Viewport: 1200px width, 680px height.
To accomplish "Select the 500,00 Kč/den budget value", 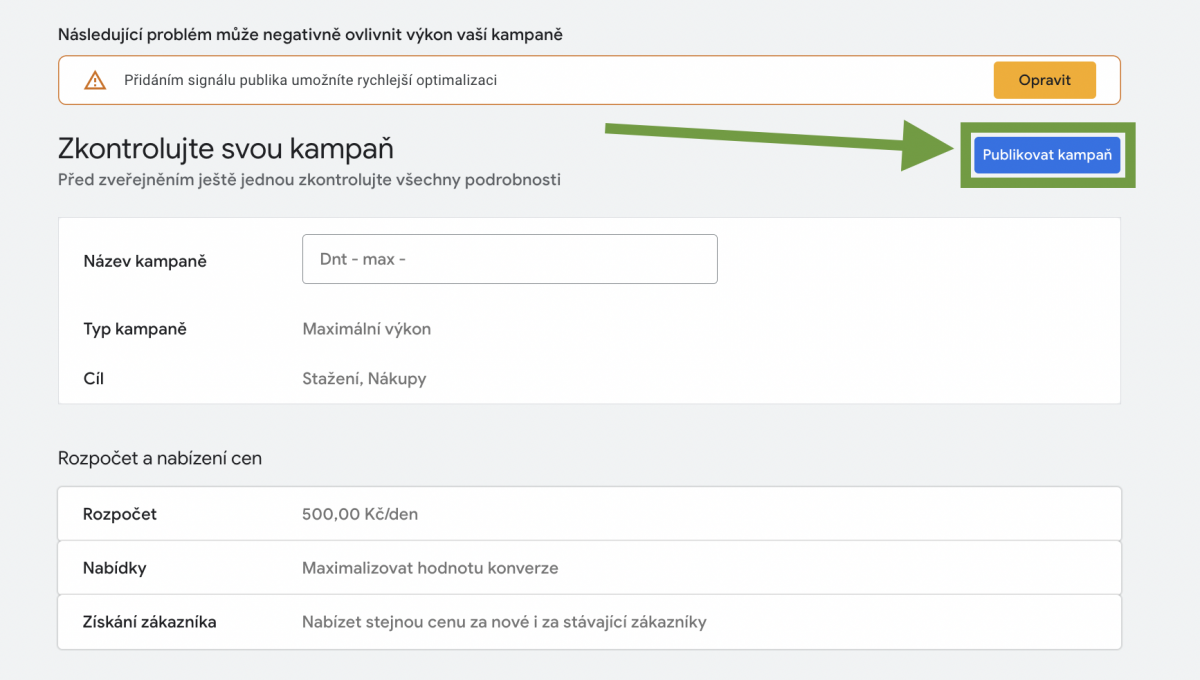I will click(360, 514).
